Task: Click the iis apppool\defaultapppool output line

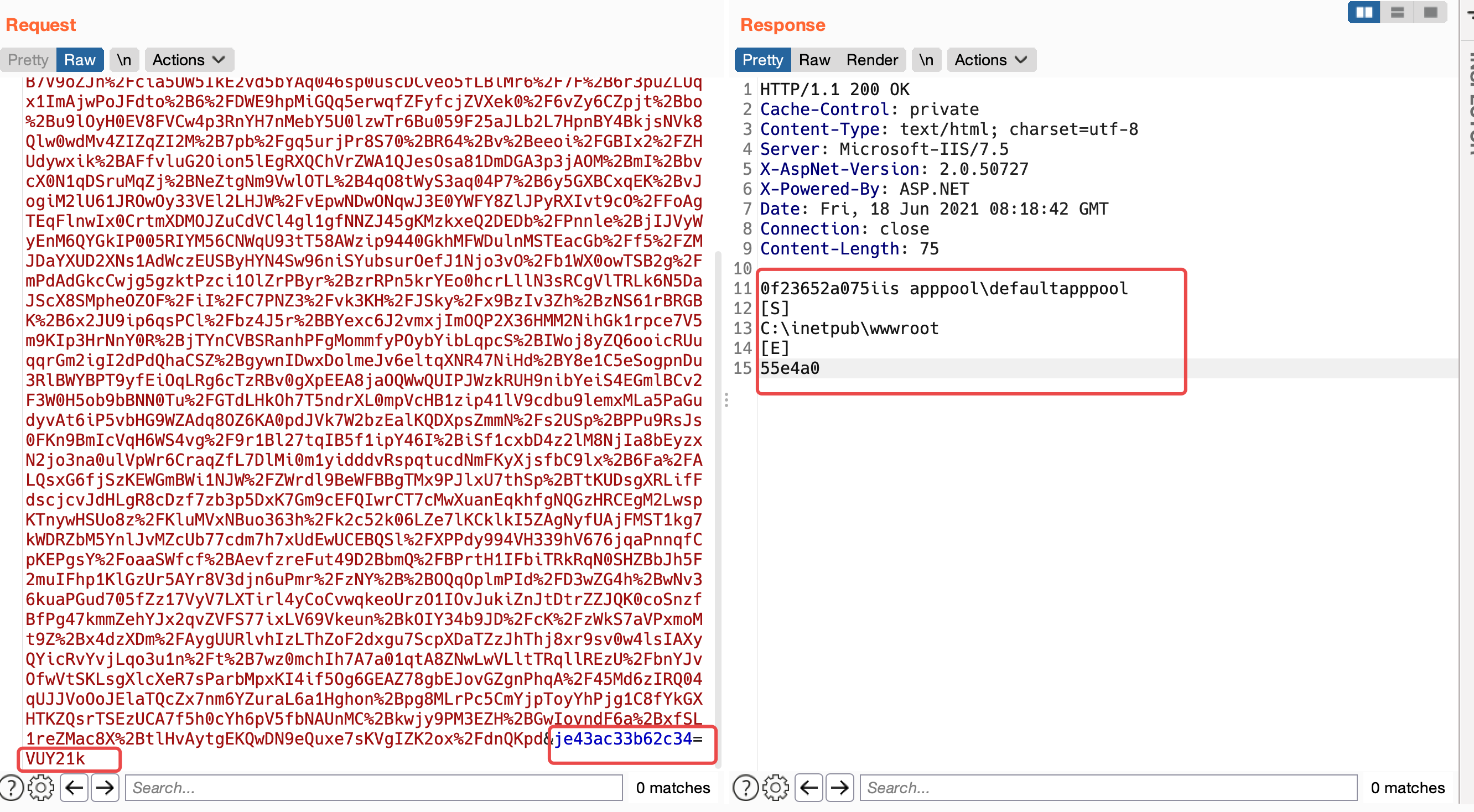Action: [x=943, y=288]
